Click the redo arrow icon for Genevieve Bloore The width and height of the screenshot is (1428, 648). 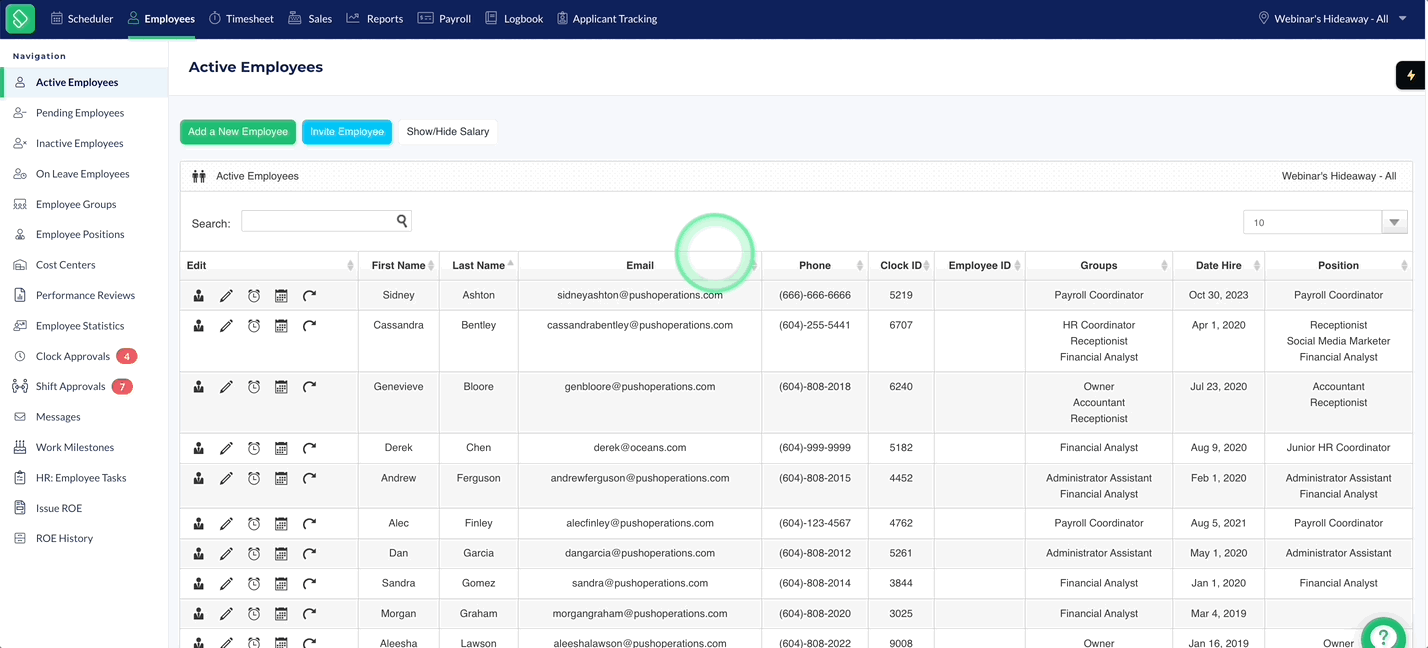tap(309, 387)
